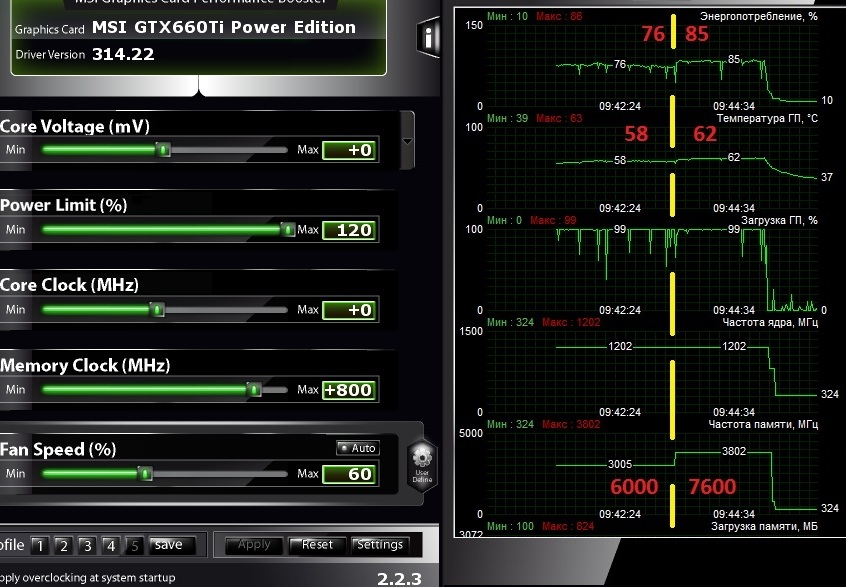Toggle the Fan Speed Auto button
Screen dimensions: 846x587
click(x=358, y=448)
